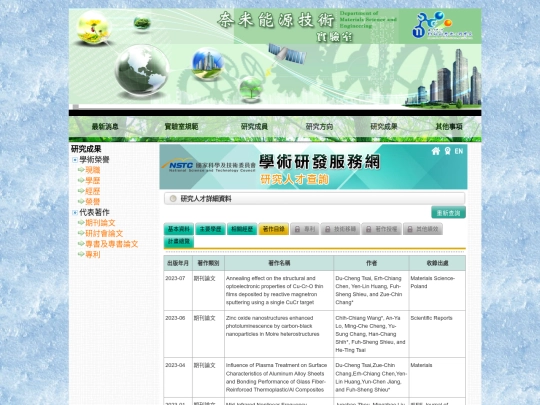This screenshot has height=405, width=540.
Task: Click lock icon on 技術移轉 tab
Action: click(328, 229)
